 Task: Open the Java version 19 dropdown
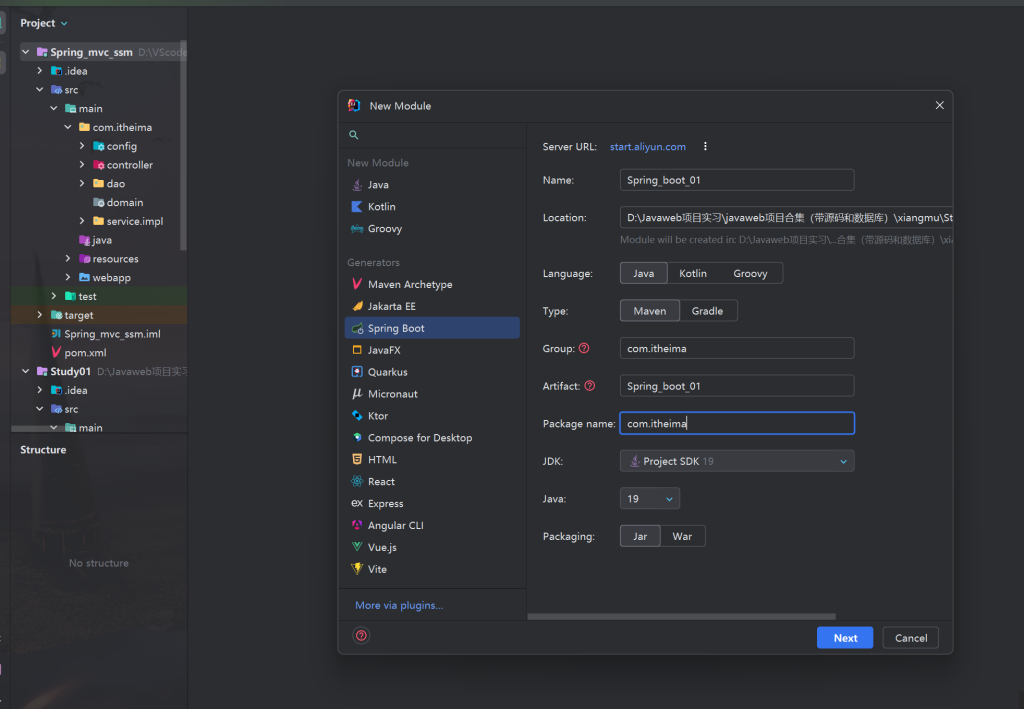(649, 499)
